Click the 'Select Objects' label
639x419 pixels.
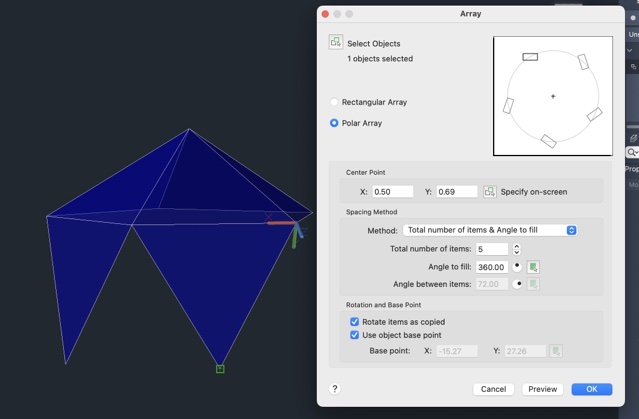[x=374, y=44]
